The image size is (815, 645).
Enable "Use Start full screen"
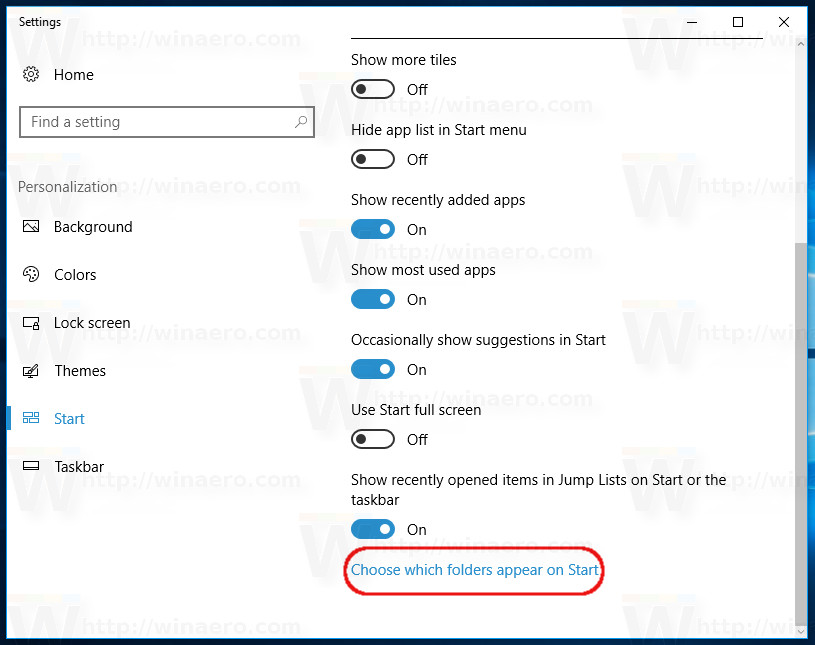[373, 439]
